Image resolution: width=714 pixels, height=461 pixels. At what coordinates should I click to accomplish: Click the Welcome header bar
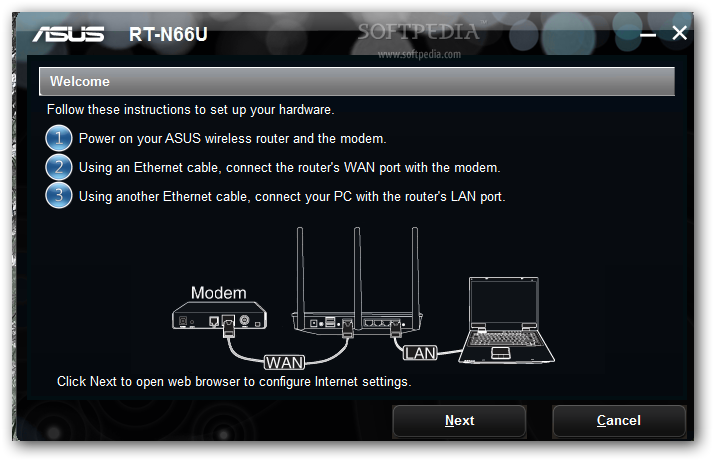click(357, 82)
